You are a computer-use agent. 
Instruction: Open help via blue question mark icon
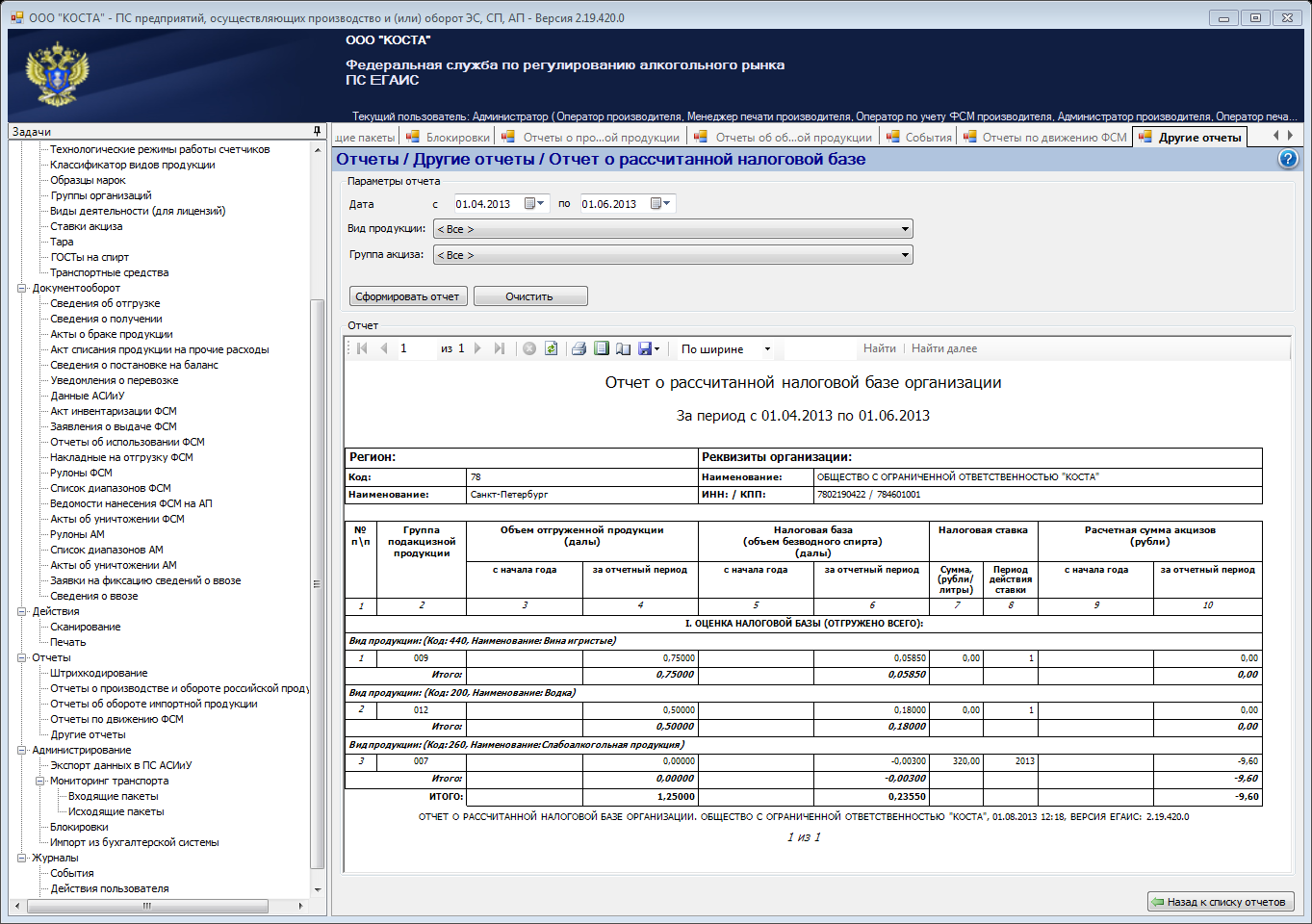[1288, 159]
